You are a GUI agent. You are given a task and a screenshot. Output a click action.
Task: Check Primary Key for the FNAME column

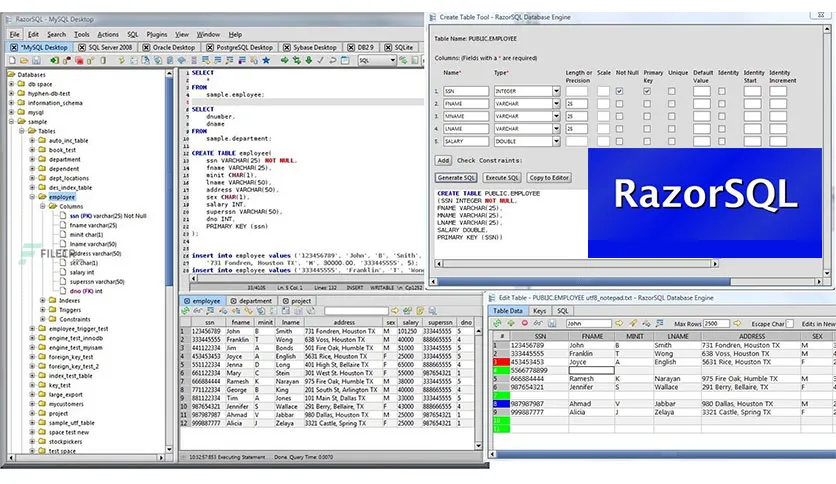point(647,103)
